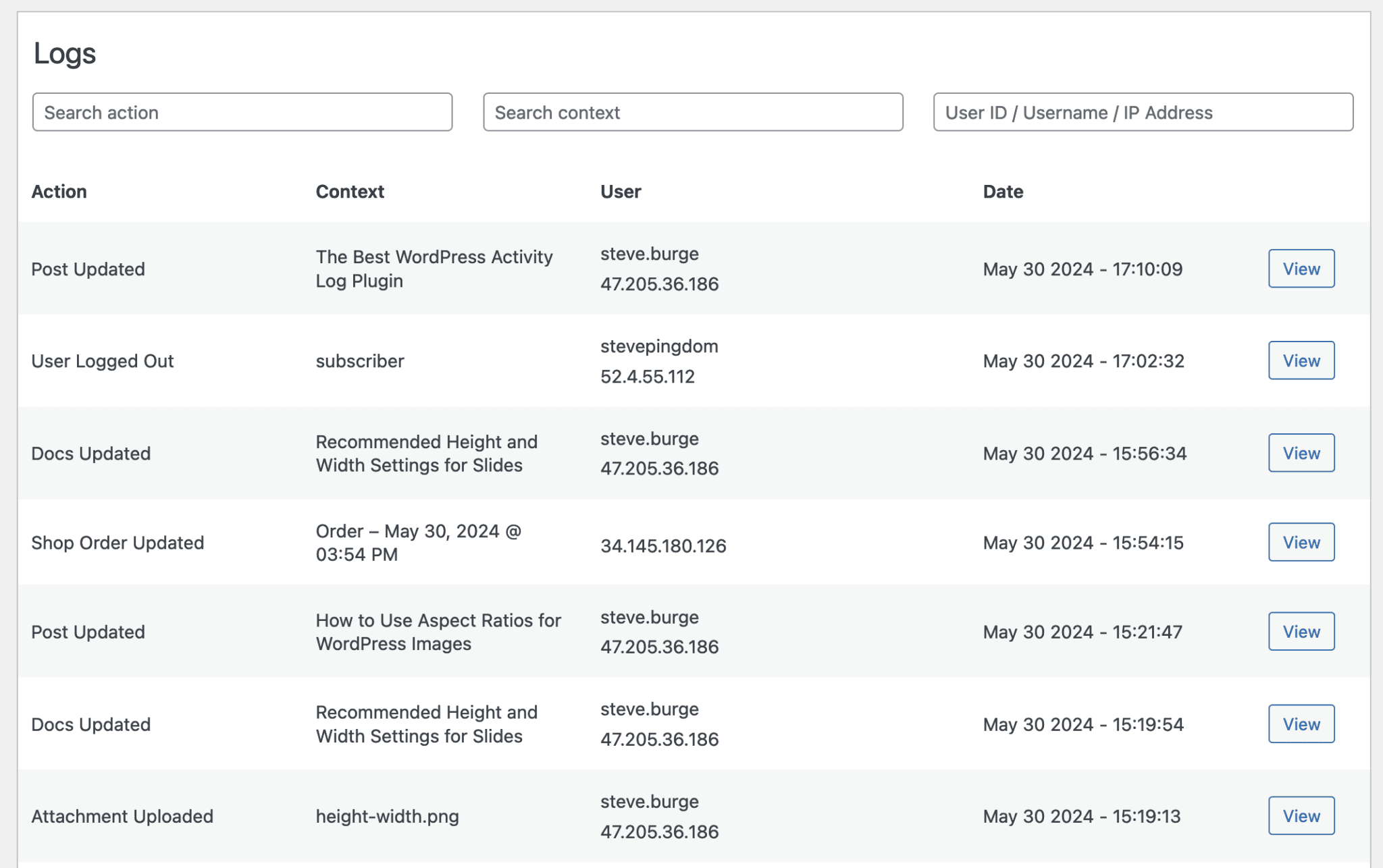
Task: View the Attachment Uploaded log entry
Action: point(1301,815)
